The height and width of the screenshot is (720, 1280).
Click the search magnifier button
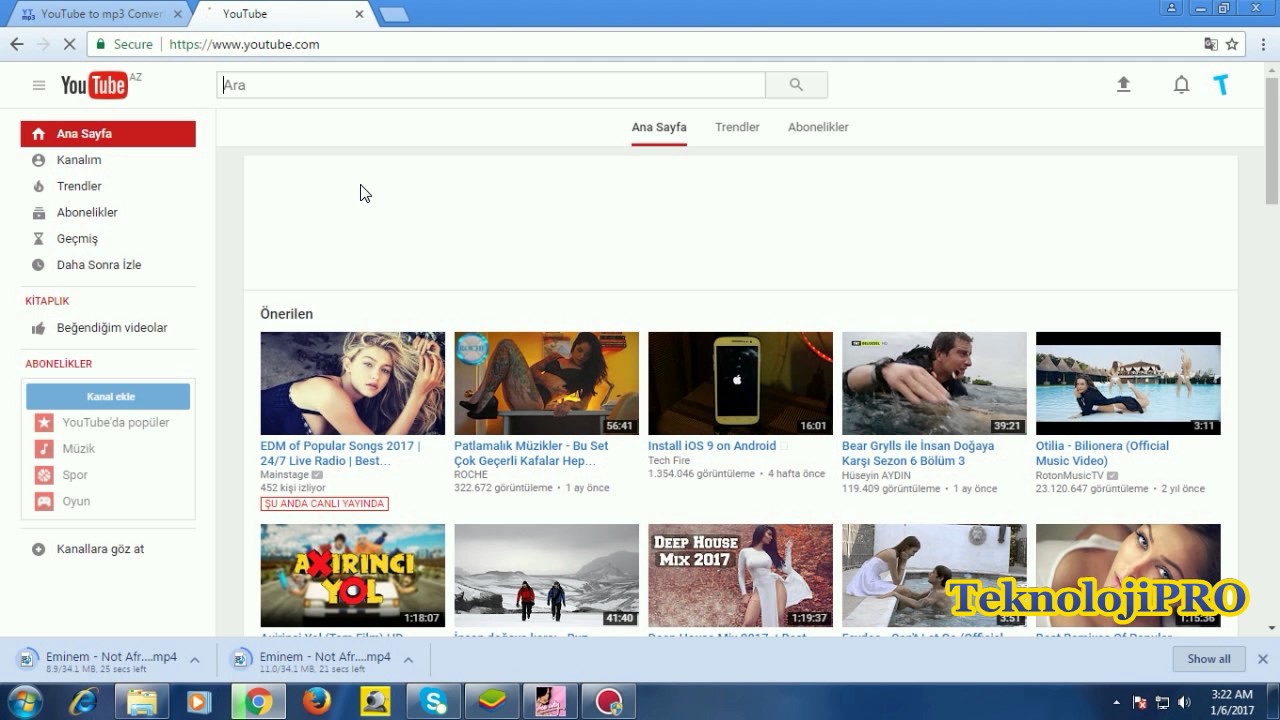796,85
